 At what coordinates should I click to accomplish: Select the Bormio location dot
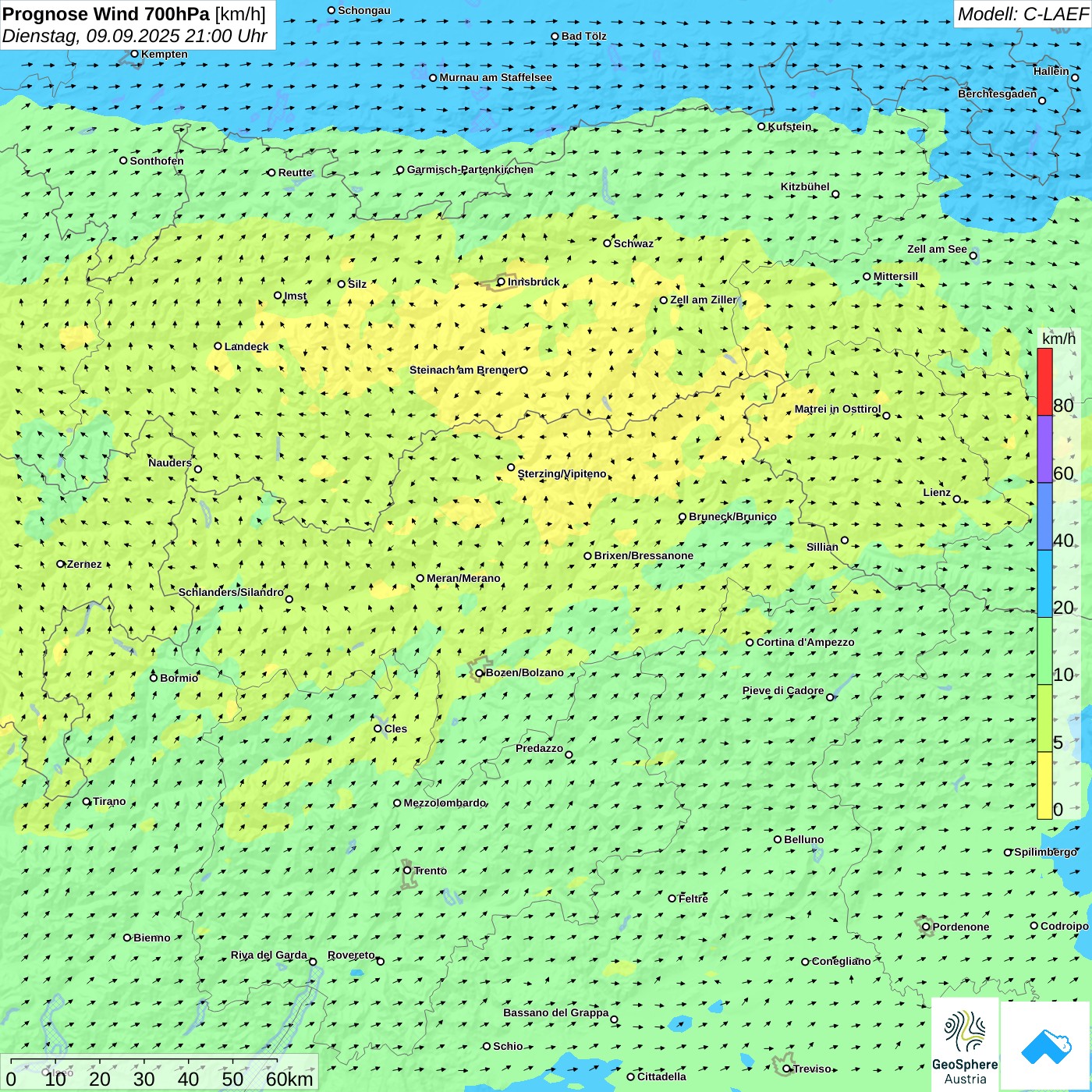(154, 678)
